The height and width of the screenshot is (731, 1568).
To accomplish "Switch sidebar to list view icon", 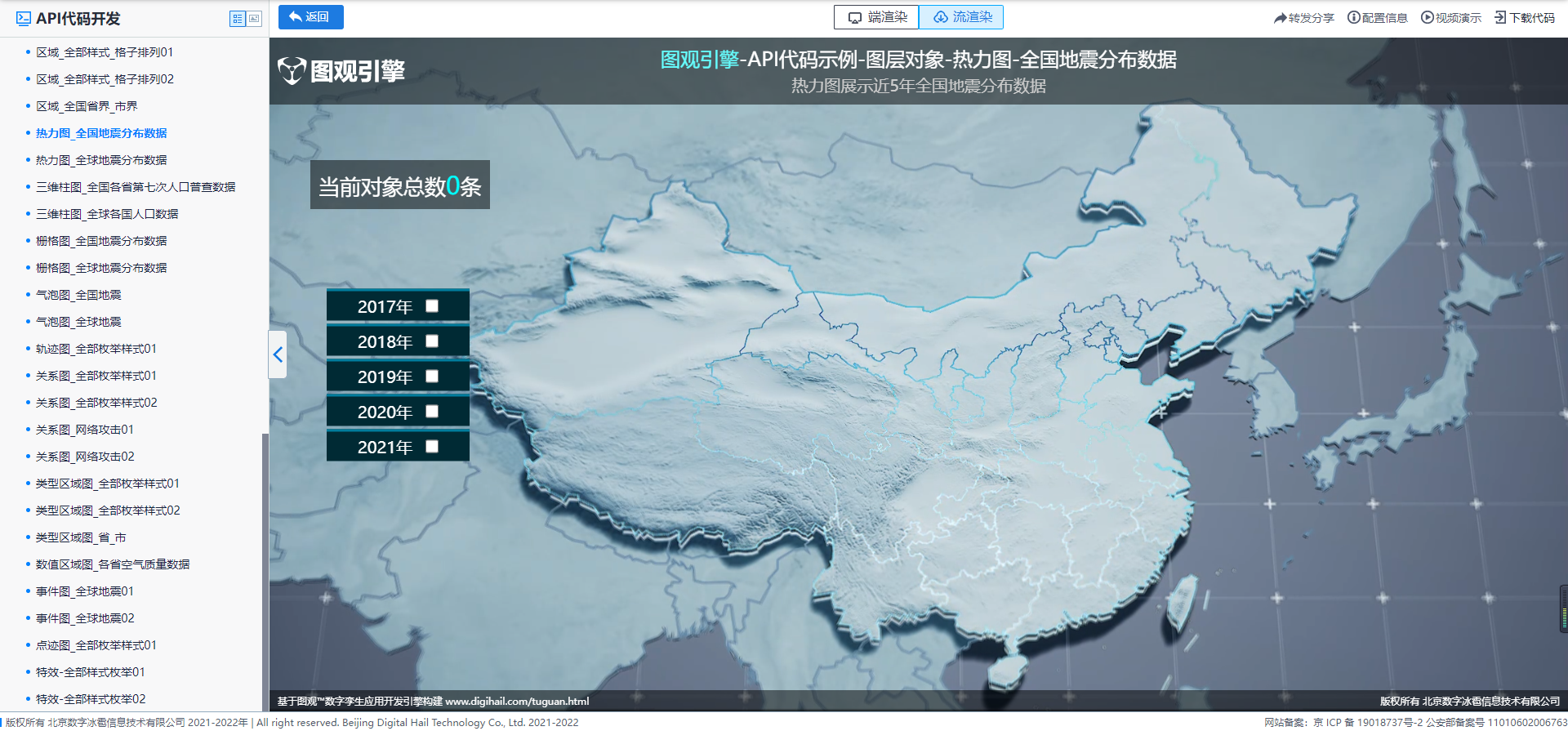I will [x=238, y=19].
